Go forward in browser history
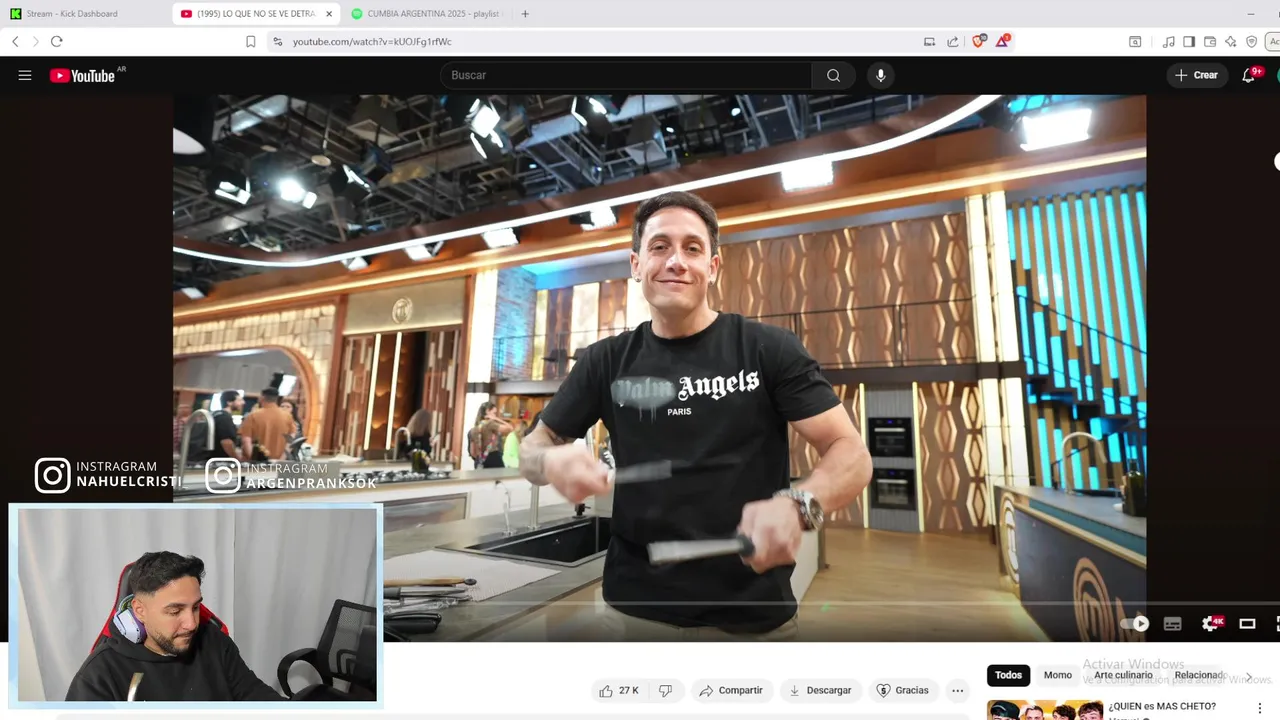This screenshot has height=720, width=1280. coord(35,41)
